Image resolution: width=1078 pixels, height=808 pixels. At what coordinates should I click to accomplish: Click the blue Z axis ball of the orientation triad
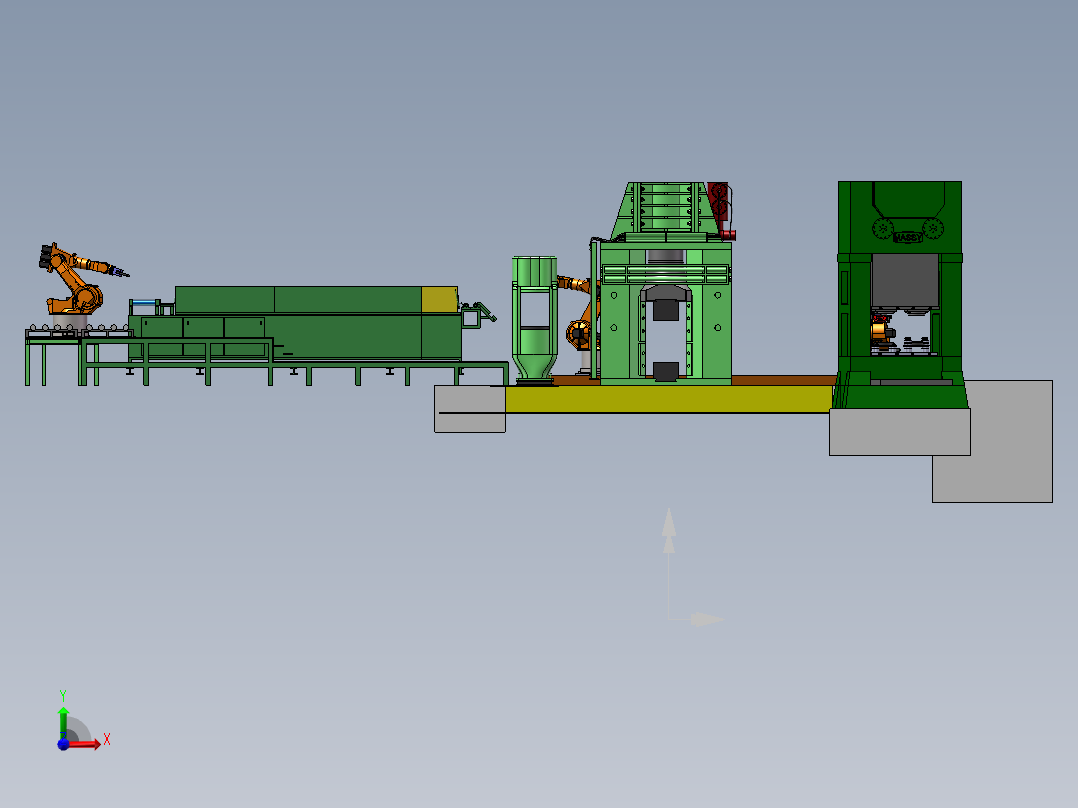point(63,744)
